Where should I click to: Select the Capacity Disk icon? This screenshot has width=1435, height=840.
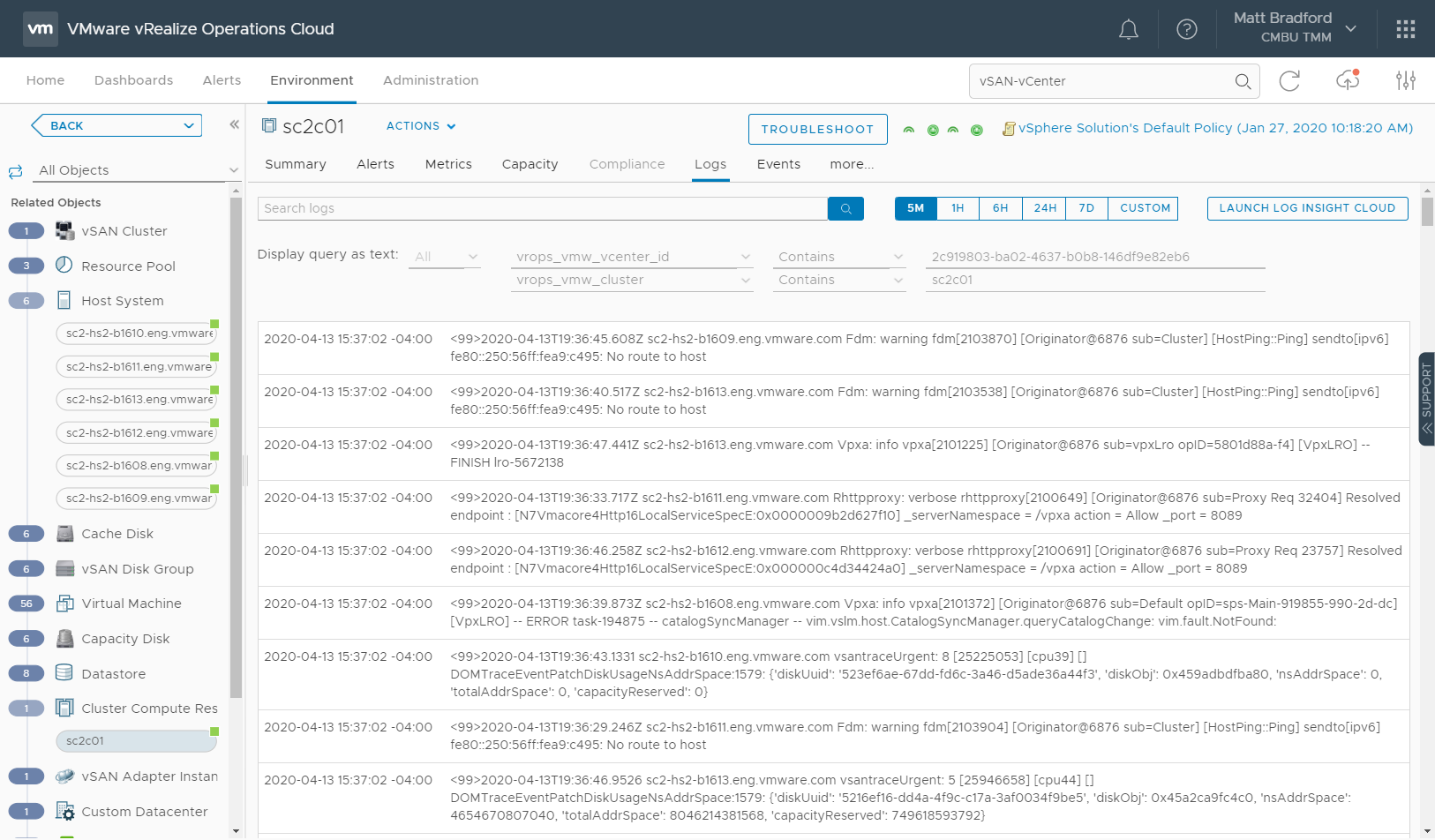click(x=64, y=639)
